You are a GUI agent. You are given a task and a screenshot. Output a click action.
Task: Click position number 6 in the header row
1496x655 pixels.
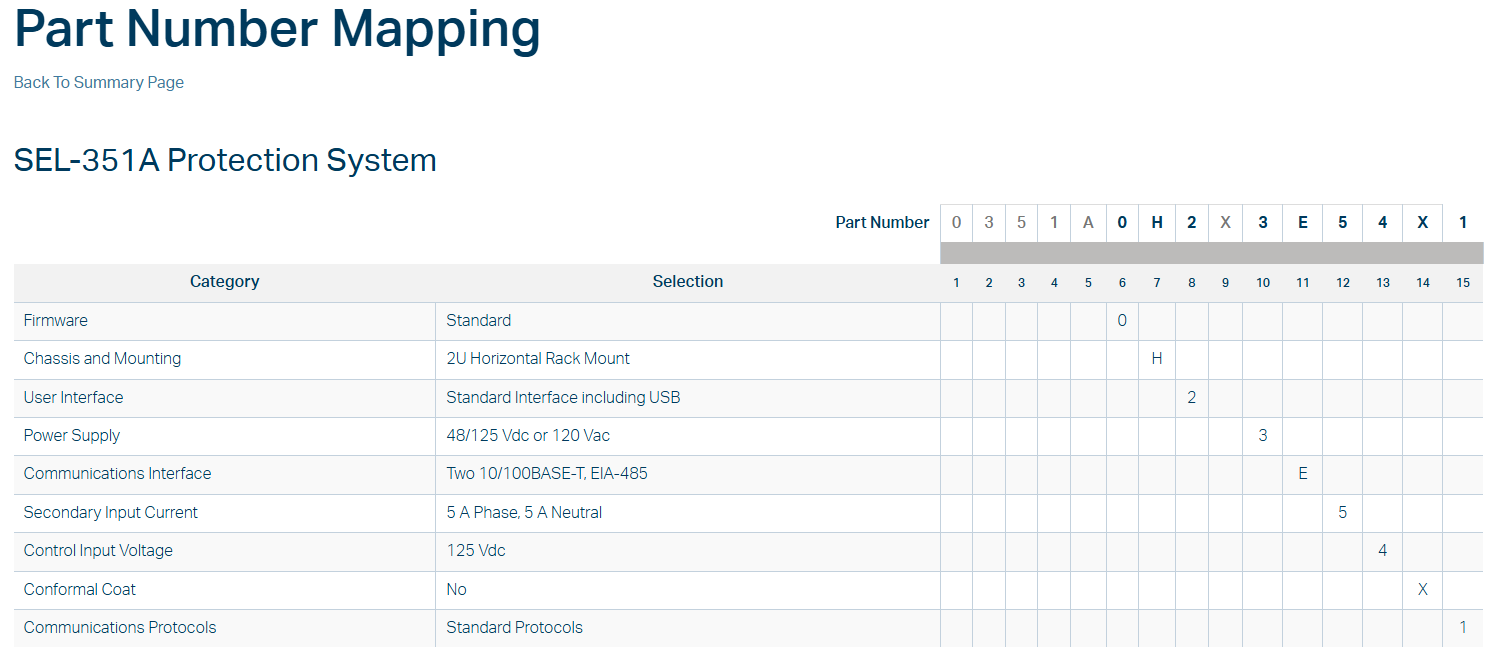pos(1122,283)
